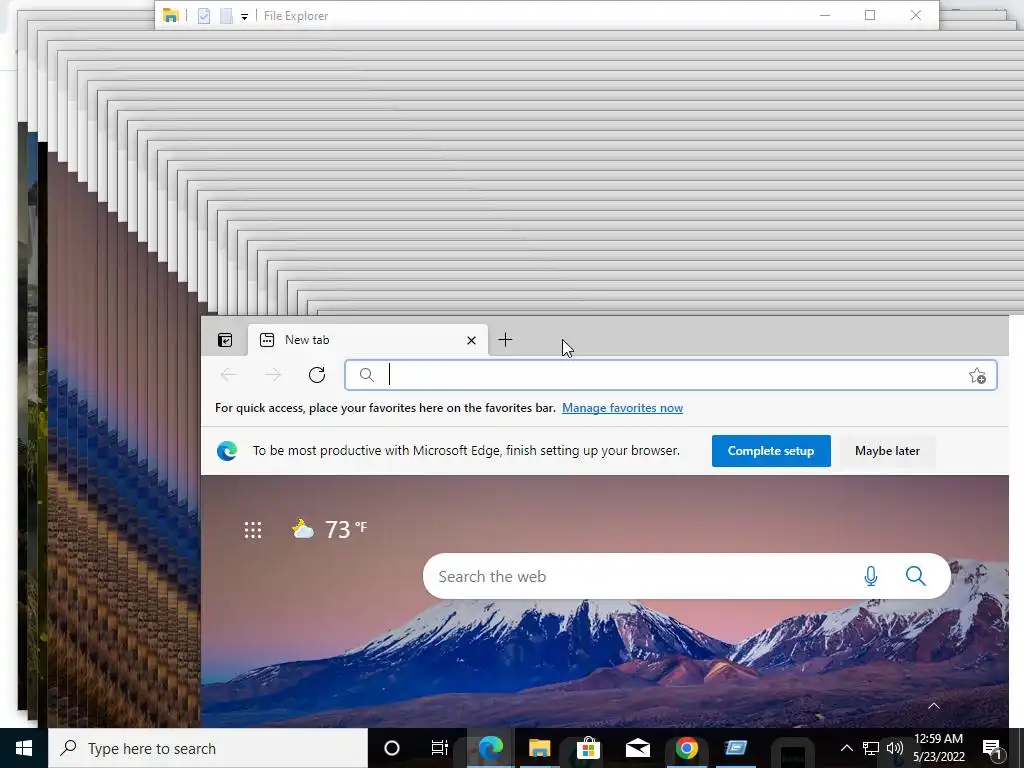Open the app launcher grid icon
Screen dimensions: 1024x768
click(x=253, y=530)
